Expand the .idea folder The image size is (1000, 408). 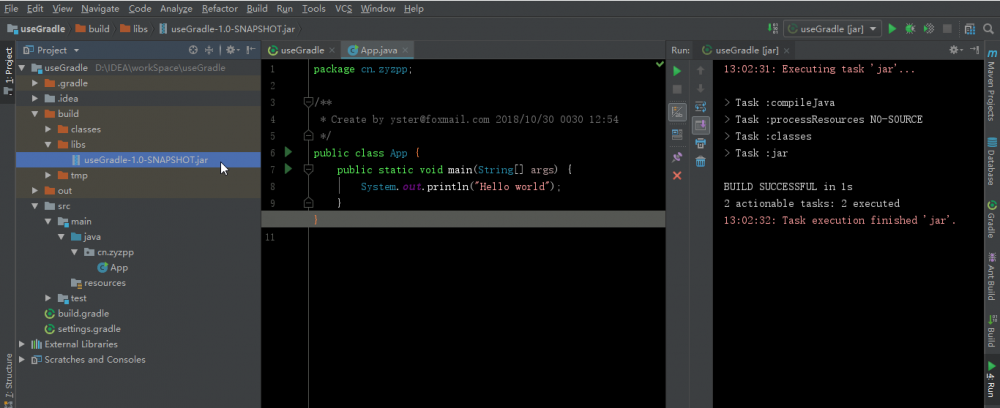tap(36, 98)
